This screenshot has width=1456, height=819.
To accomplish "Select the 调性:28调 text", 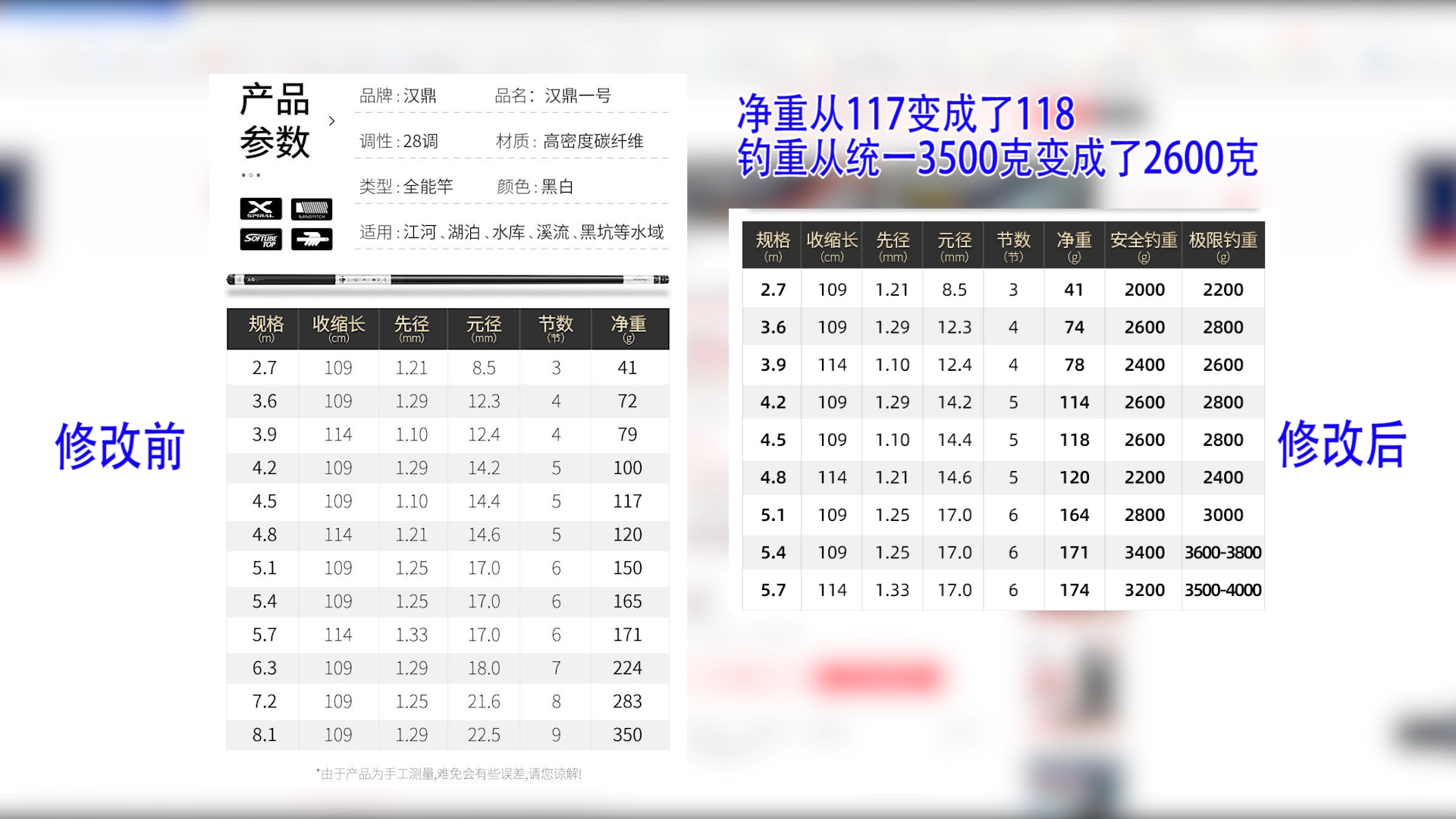I will 399,141.
